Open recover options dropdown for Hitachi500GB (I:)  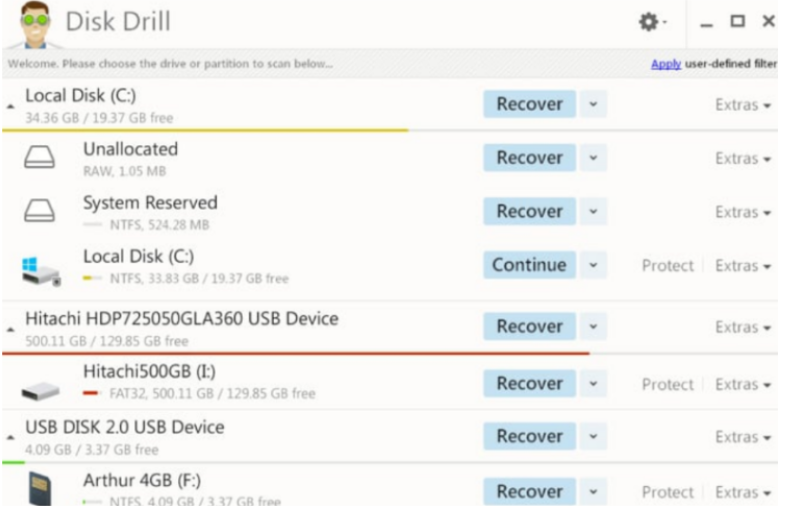tap(593, 384)
